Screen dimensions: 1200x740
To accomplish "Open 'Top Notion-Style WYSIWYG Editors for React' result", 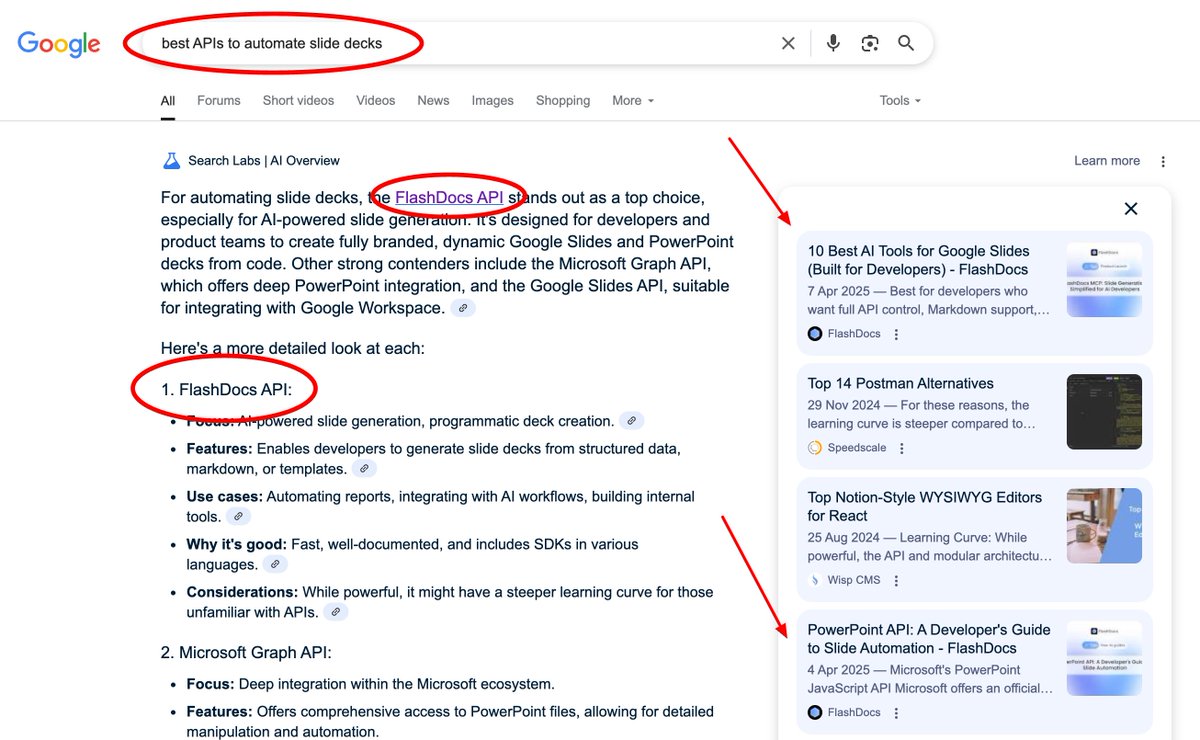I will 925,506.
